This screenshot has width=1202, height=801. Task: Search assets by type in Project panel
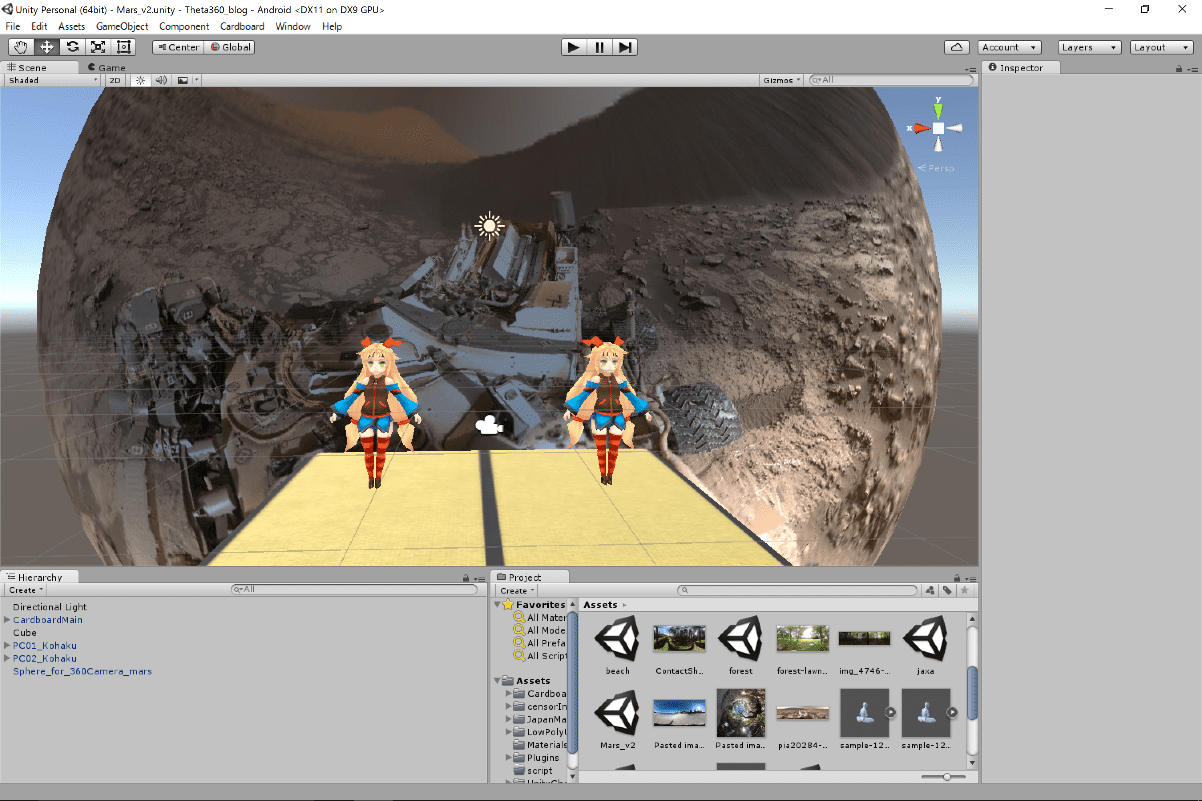pyautogui.click(x=930, y=591)
